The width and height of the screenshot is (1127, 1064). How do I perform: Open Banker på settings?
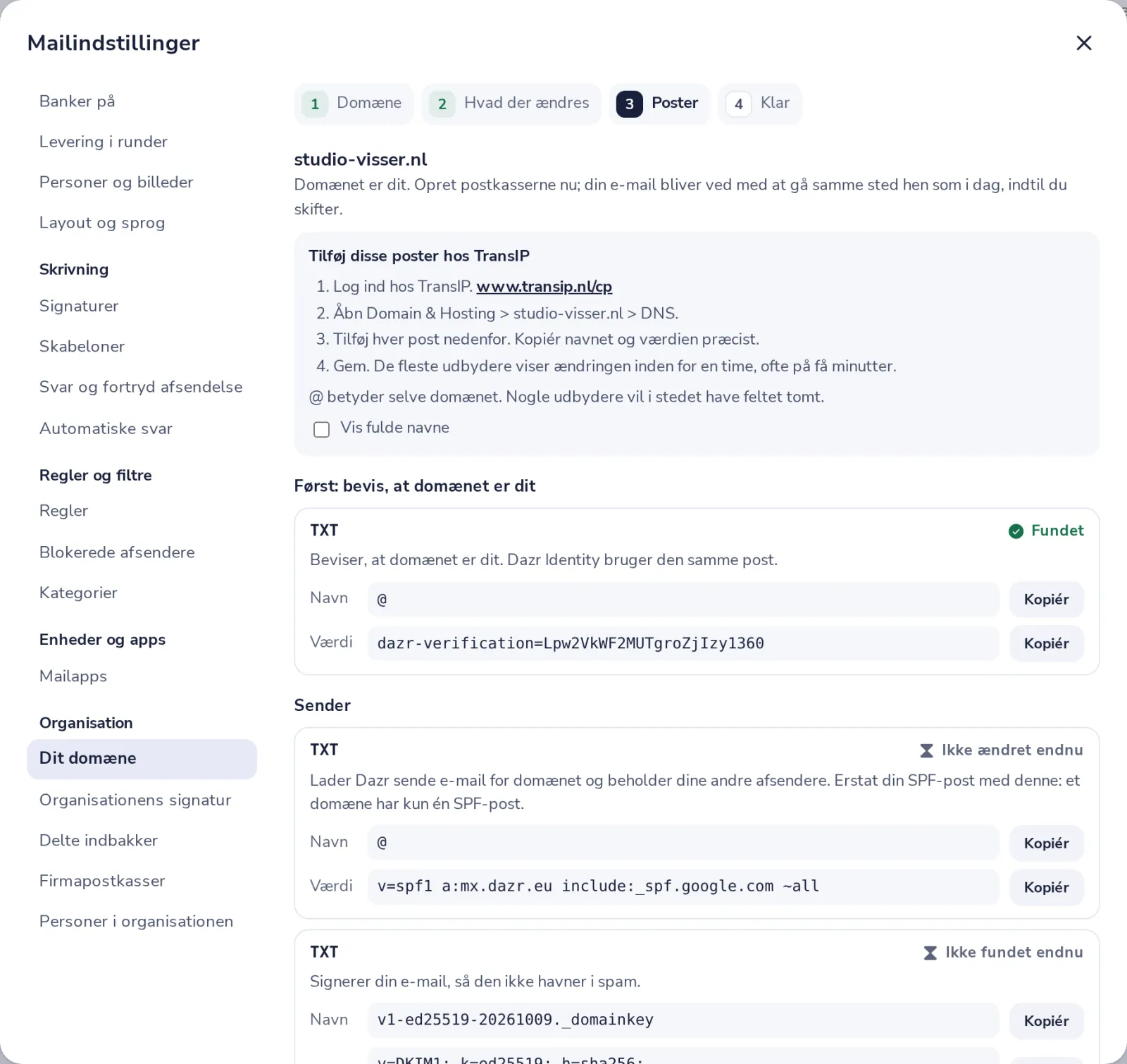(x=142, y=101)
